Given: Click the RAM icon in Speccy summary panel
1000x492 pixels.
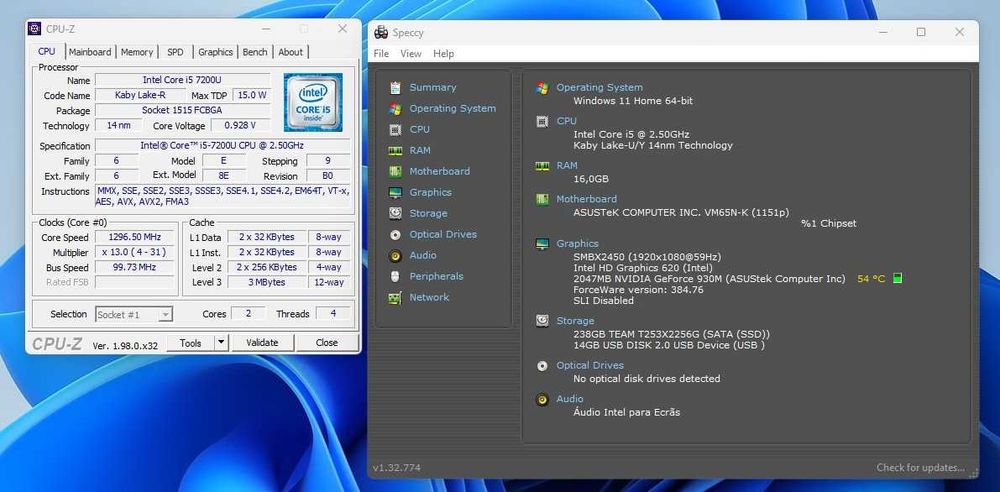Looking at the screenshot, I should click(542, 166).
